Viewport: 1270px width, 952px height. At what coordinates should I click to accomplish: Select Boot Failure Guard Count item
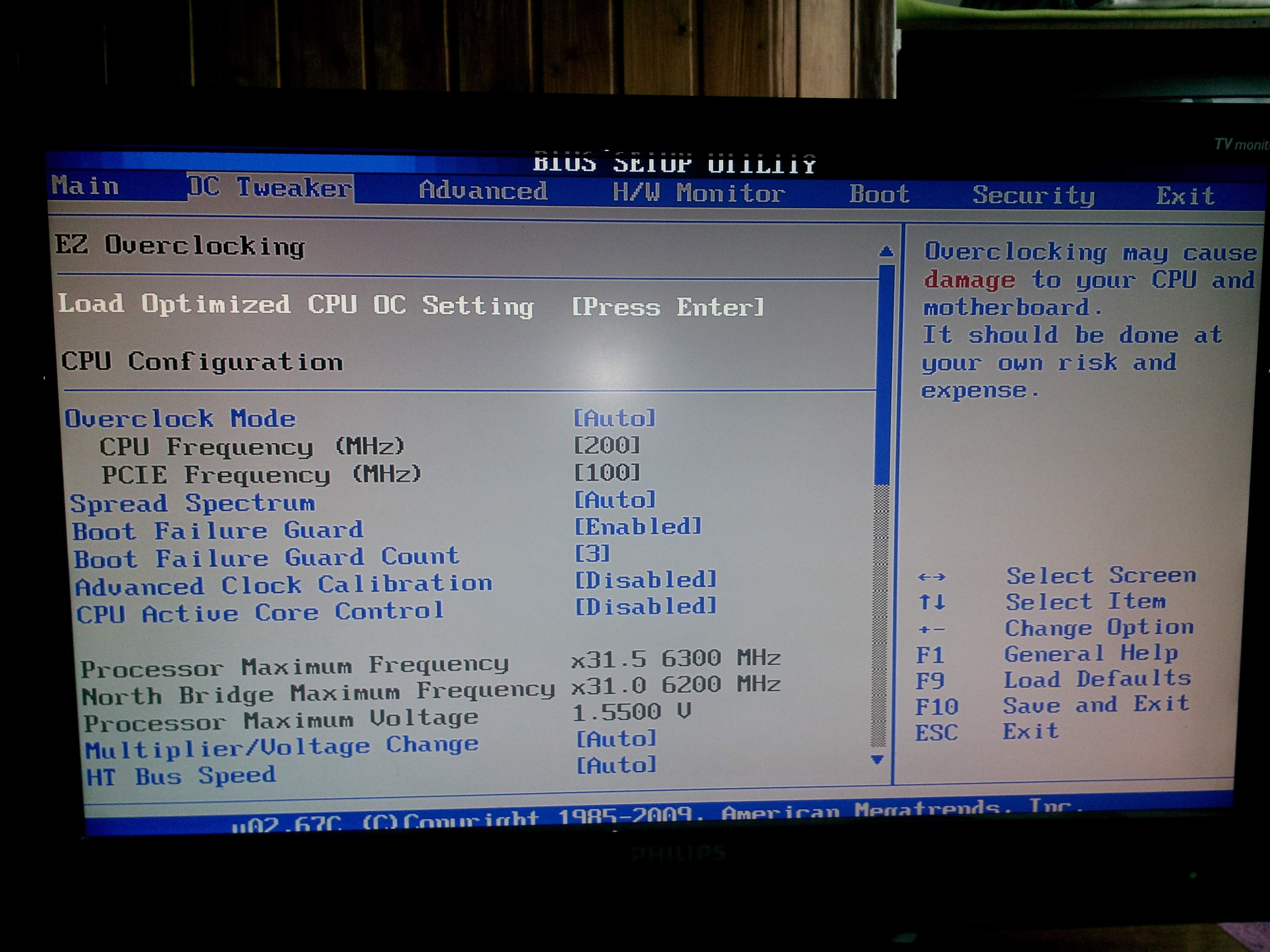point(267,557)
